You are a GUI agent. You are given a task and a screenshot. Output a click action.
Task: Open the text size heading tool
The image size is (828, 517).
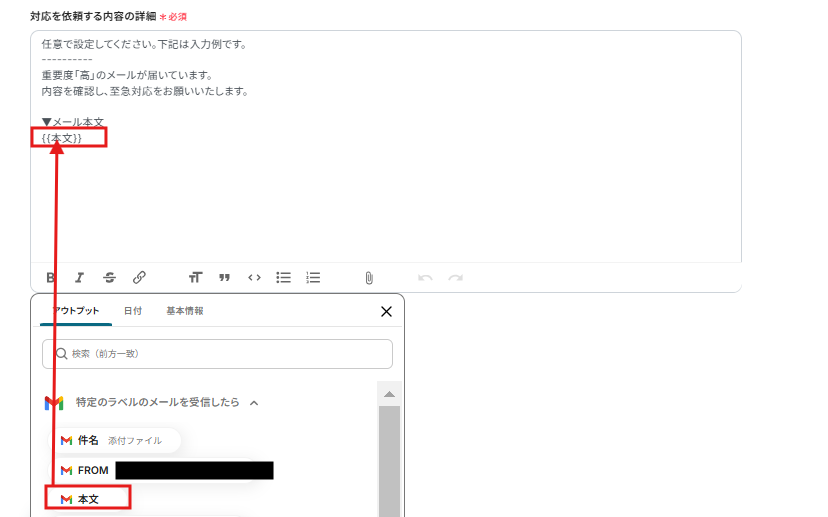(195, 277)
